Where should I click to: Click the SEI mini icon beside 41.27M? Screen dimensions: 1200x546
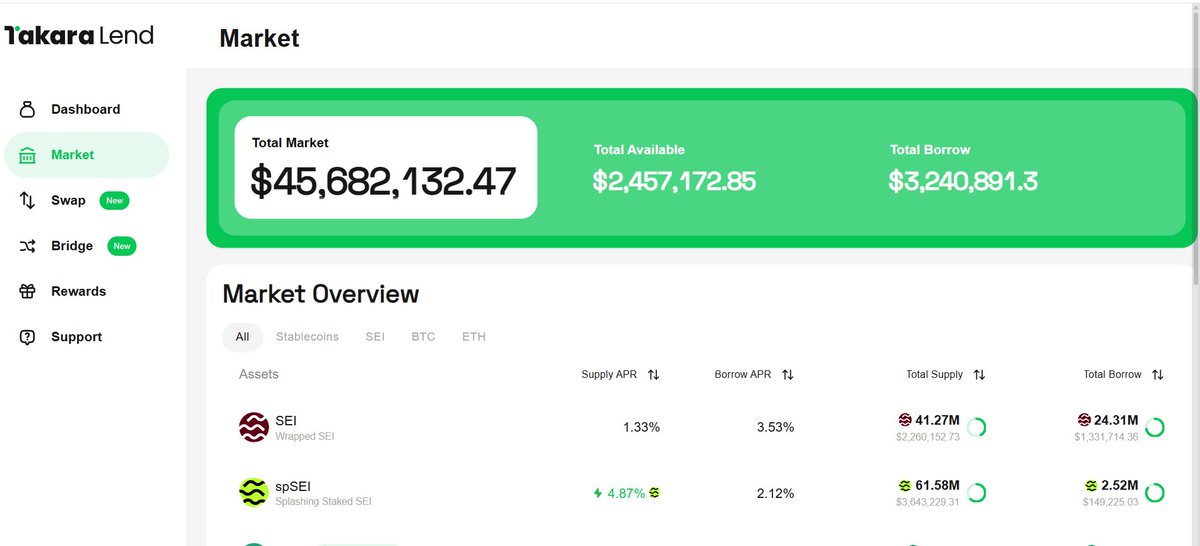tap(905, 420)
